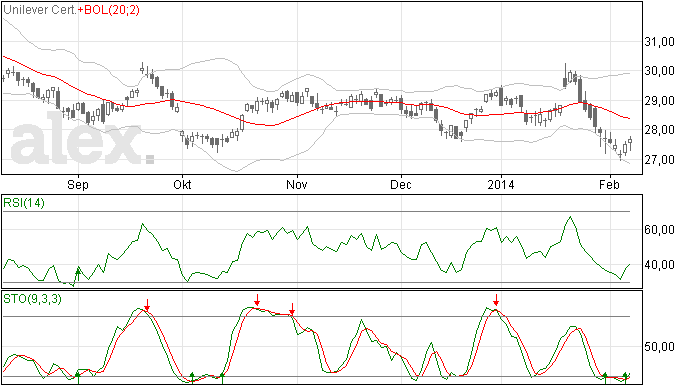The image size is (690, 387).
Task: Click the red sell arrow before 2014
Action: coord(496,300)
